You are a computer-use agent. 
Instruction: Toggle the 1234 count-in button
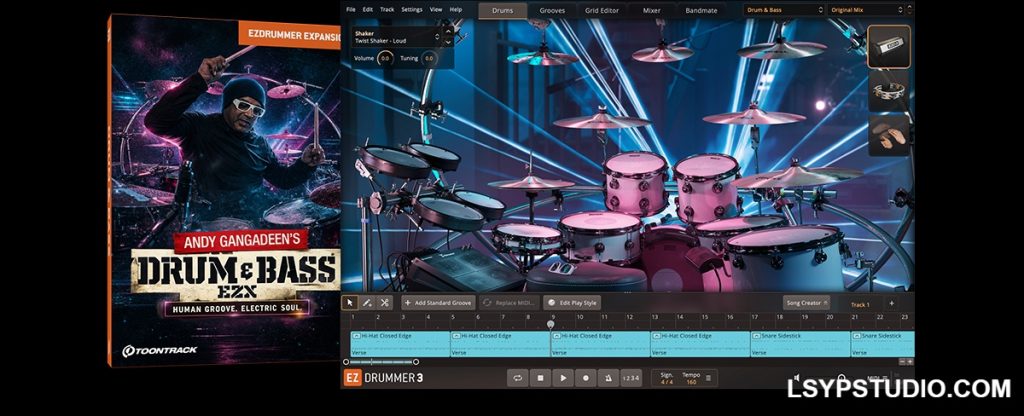(x=631, y=377)
